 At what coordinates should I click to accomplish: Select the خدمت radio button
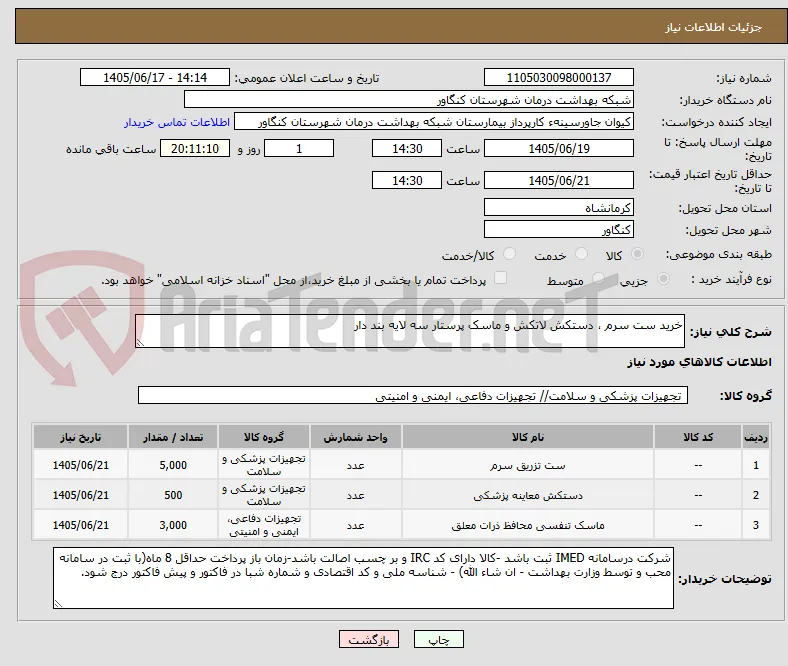pyautogui.click(x=581, y=254)
